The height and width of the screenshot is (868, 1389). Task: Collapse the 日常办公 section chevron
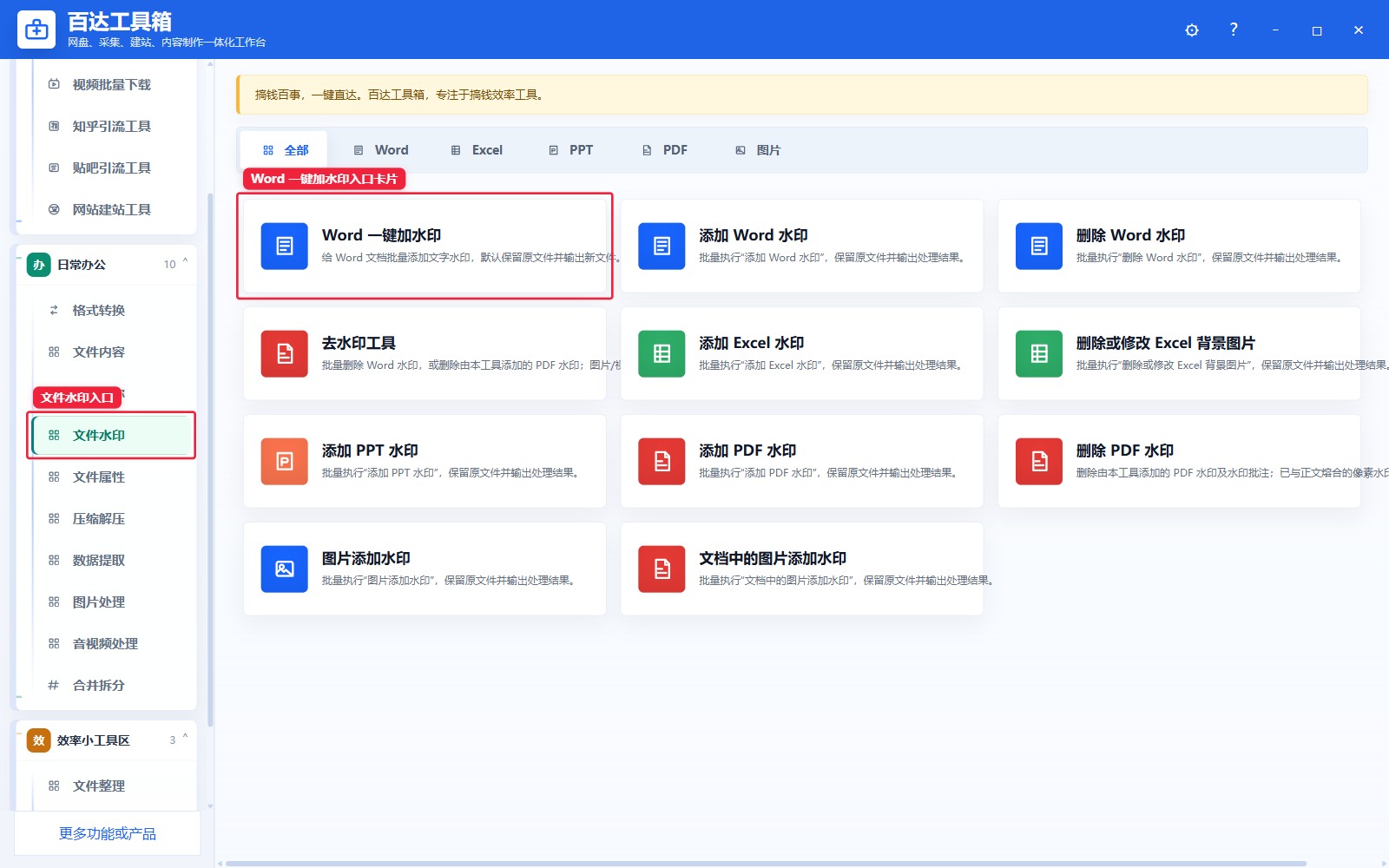point(185,263)
